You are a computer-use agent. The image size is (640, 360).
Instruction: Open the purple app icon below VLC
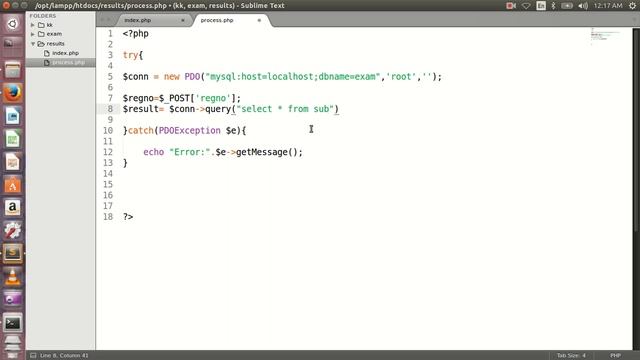12,300
